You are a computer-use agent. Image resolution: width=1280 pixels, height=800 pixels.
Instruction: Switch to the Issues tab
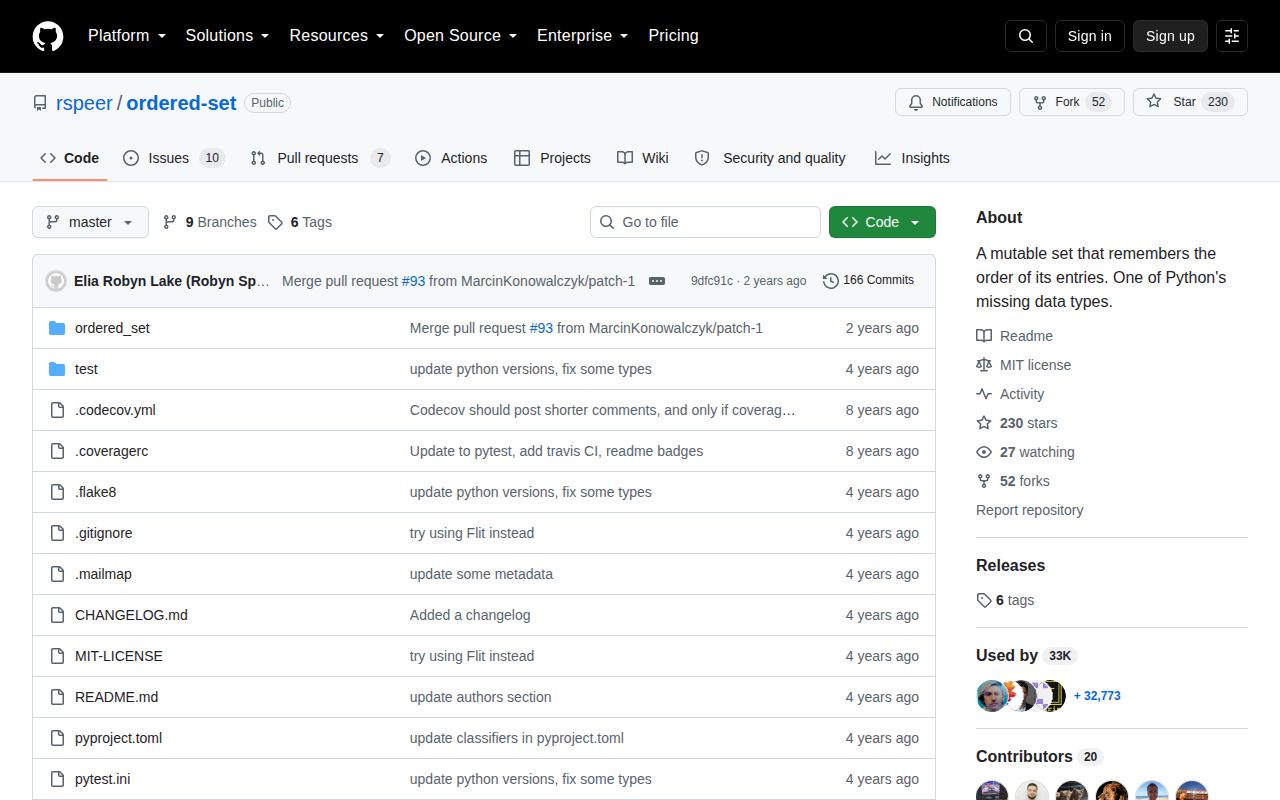pos(173,158)
